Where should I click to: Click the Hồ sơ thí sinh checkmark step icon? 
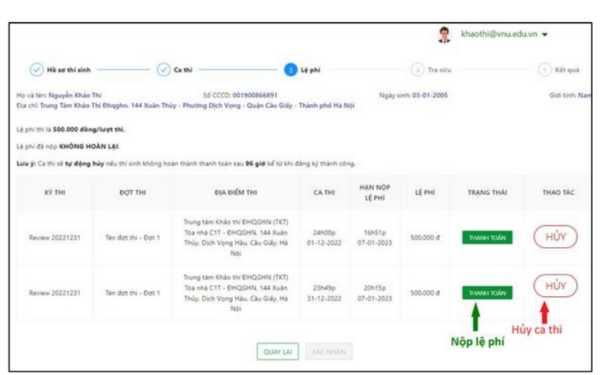click(36, 70)
